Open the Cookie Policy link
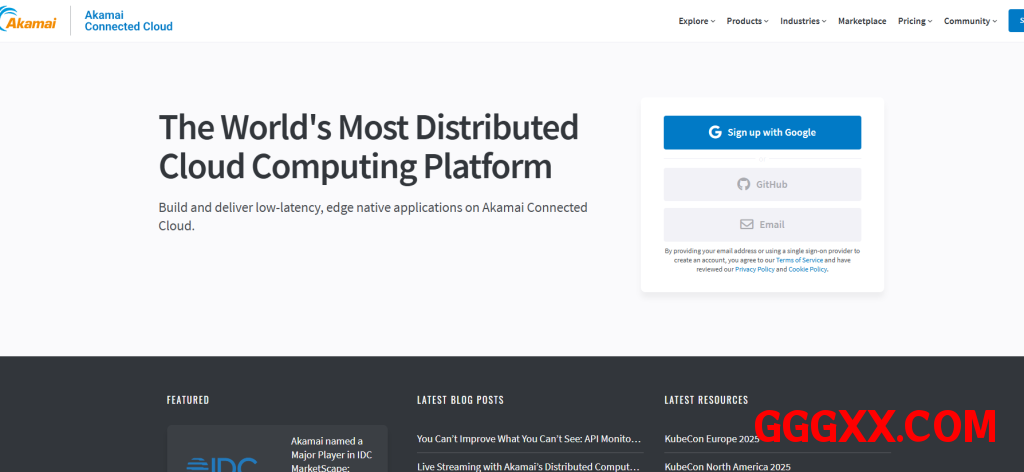1024x472 pixels. click(x=807, y=269)
